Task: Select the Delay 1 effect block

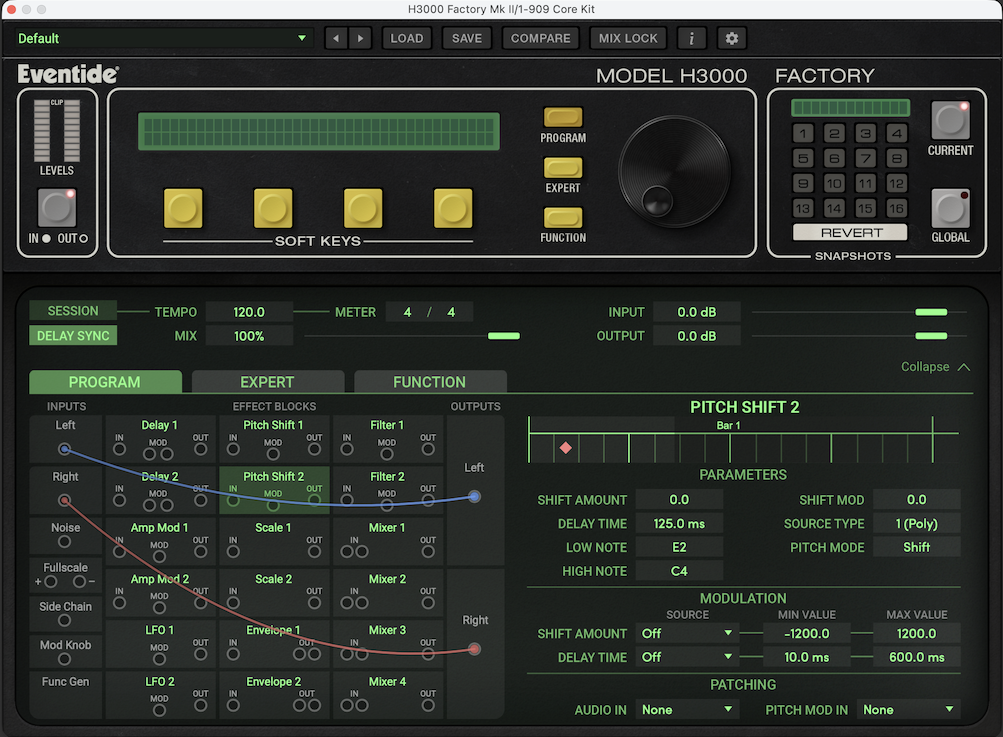Action: coord(160,439)
